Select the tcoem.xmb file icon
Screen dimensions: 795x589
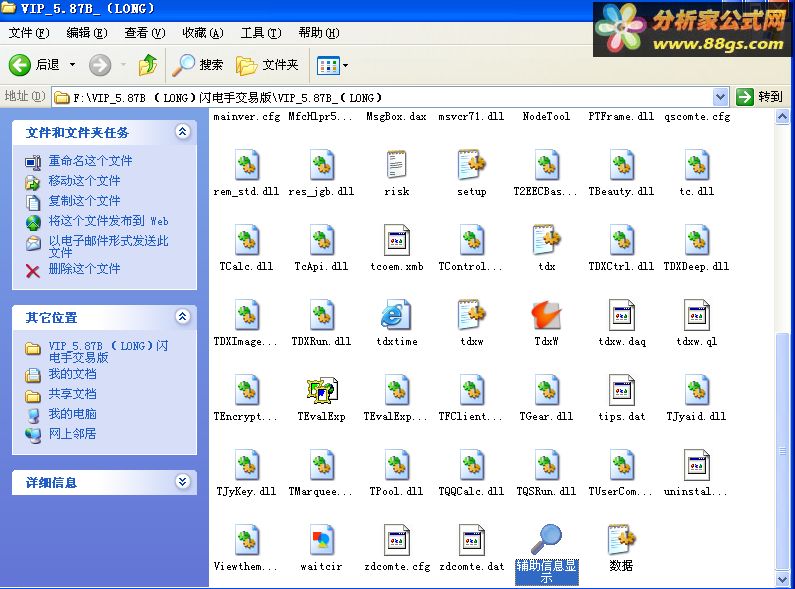tap(396, 240)
